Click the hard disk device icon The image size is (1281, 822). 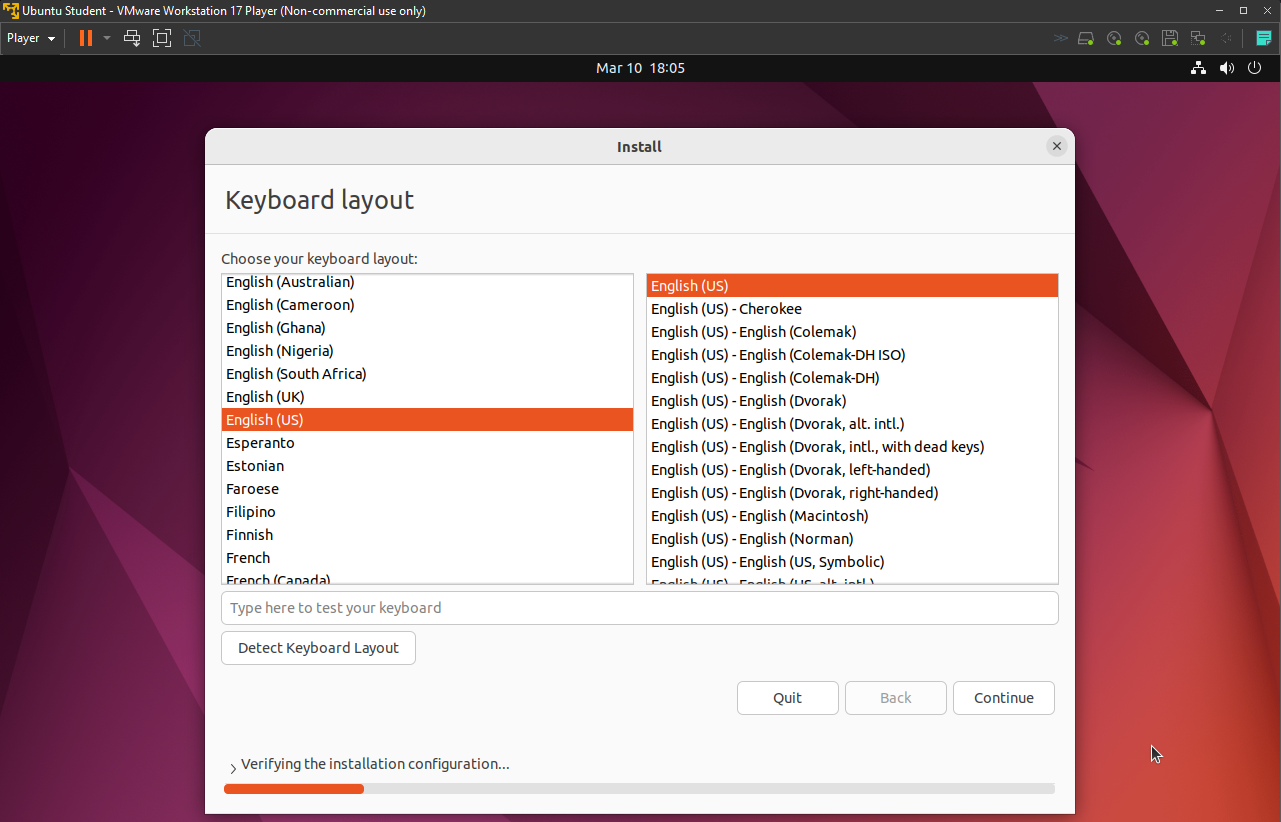1086,38
